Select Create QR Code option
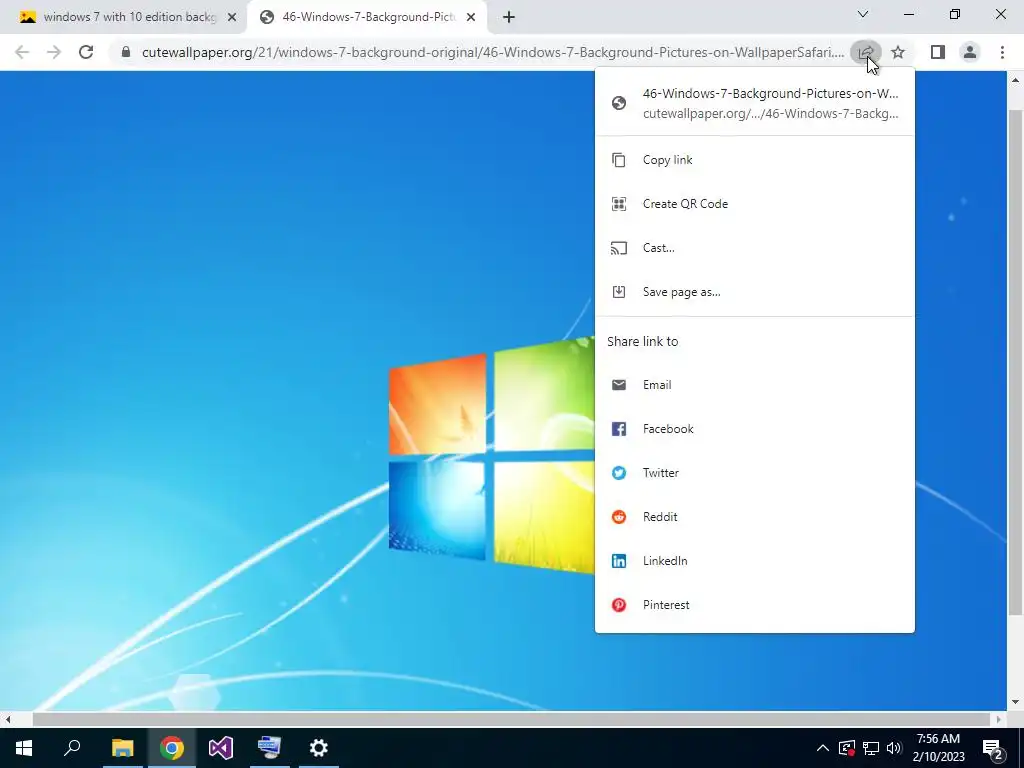Viewport: 1024px width, 768px height. [x=754, y=204]
